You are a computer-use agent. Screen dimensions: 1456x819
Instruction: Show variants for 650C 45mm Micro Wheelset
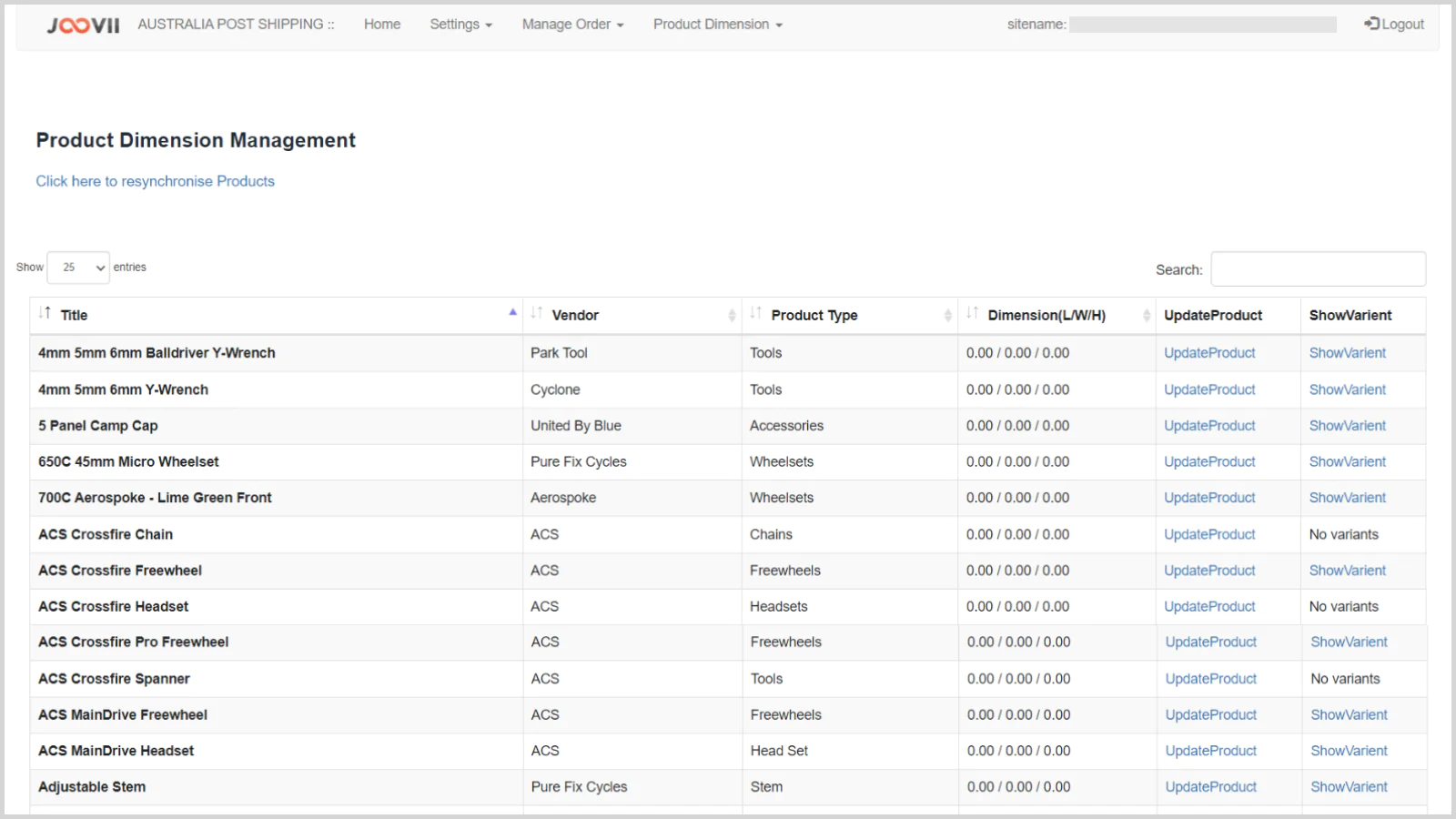click(1347, 462)
